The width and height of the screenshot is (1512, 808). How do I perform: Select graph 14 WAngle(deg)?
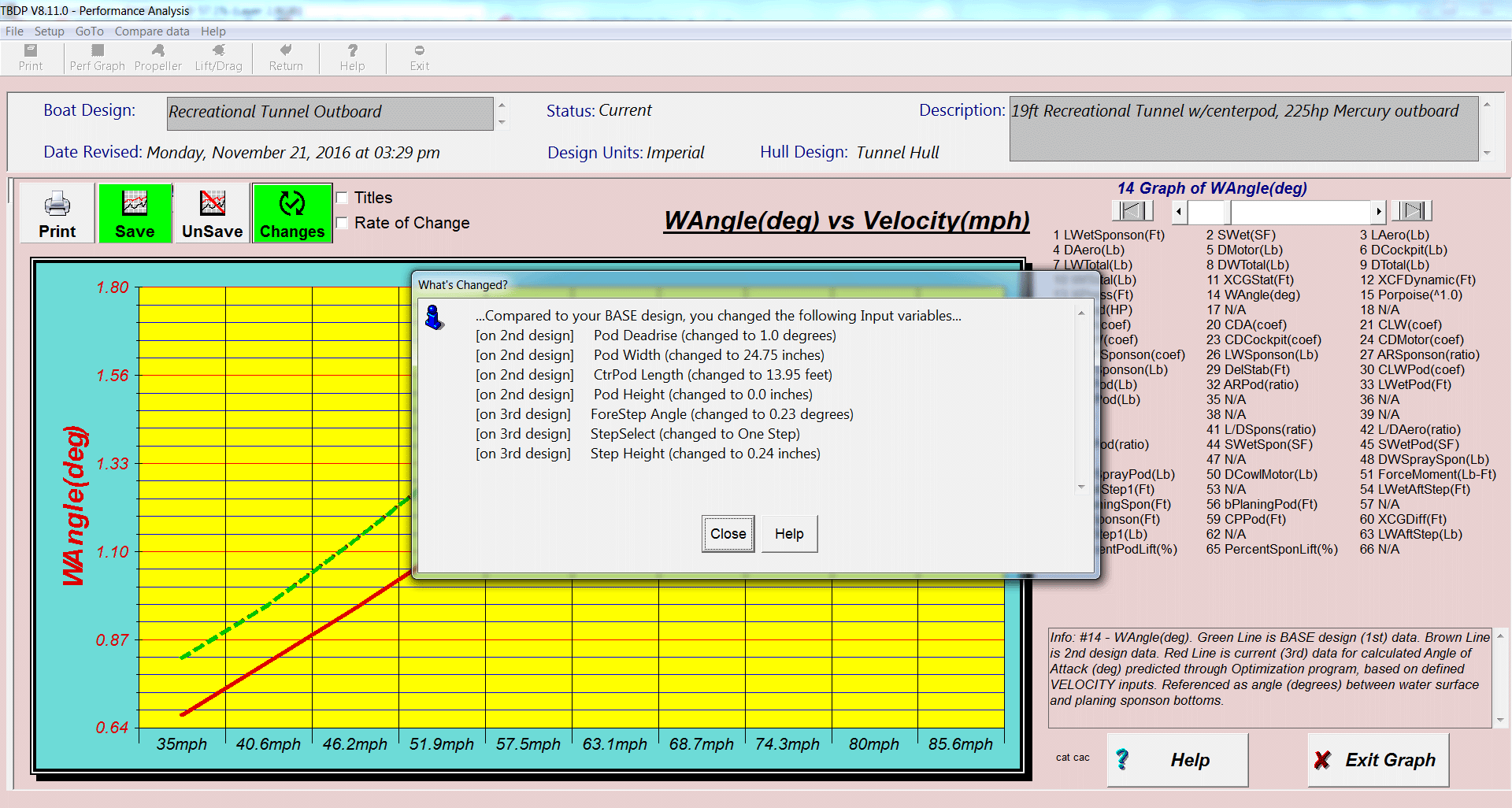(1253, 295)
